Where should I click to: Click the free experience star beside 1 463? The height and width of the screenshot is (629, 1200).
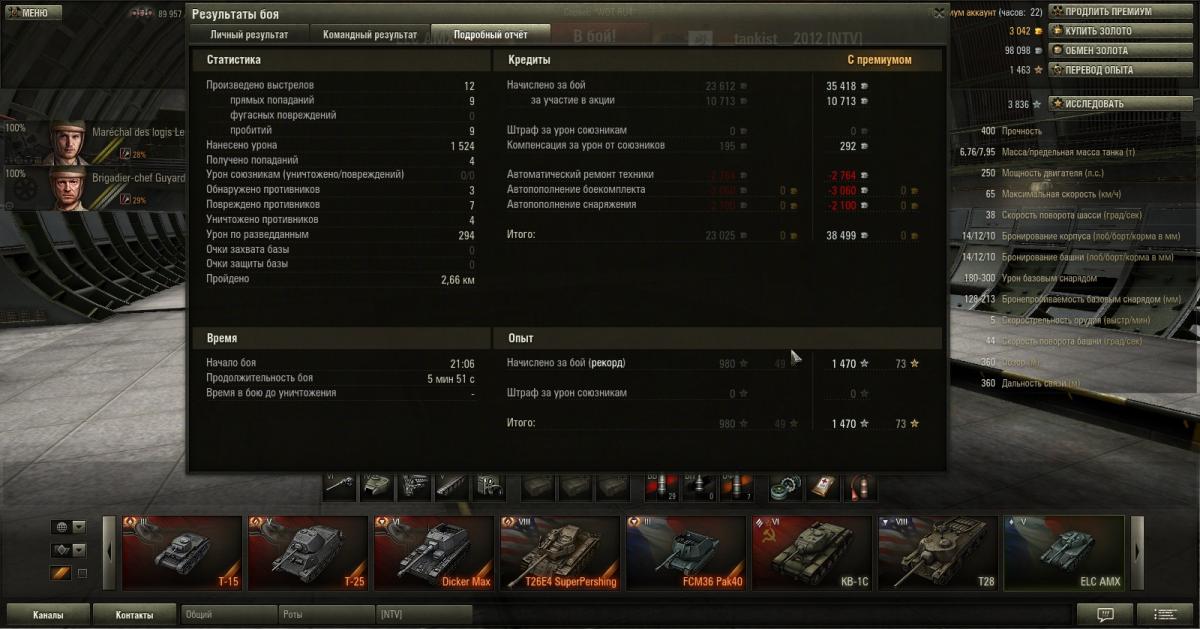pyautogui.click(x=1038, y=70)
